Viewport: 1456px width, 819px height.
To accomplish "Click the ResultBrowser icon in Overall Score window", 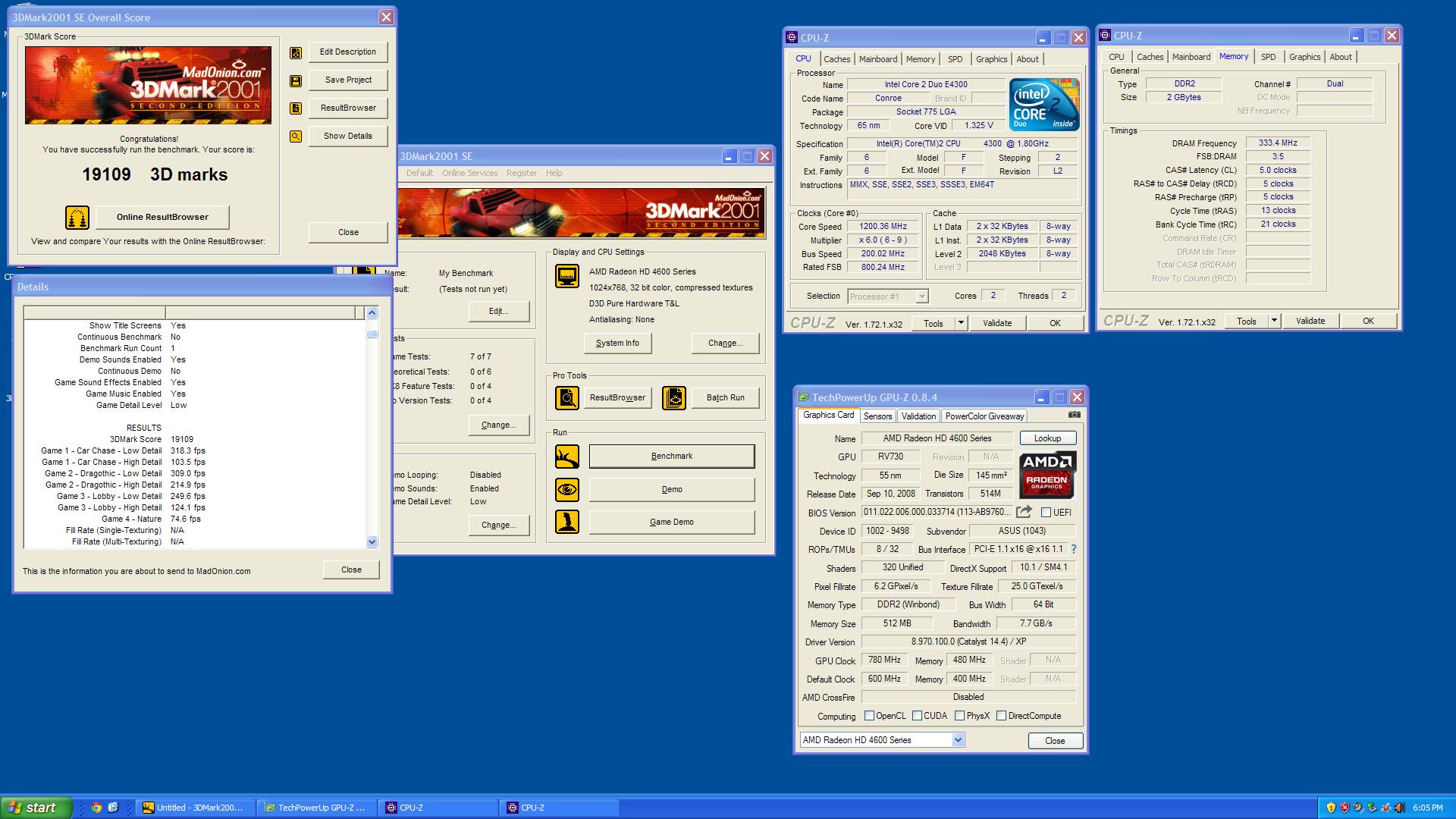I will (x=296, y=108).
